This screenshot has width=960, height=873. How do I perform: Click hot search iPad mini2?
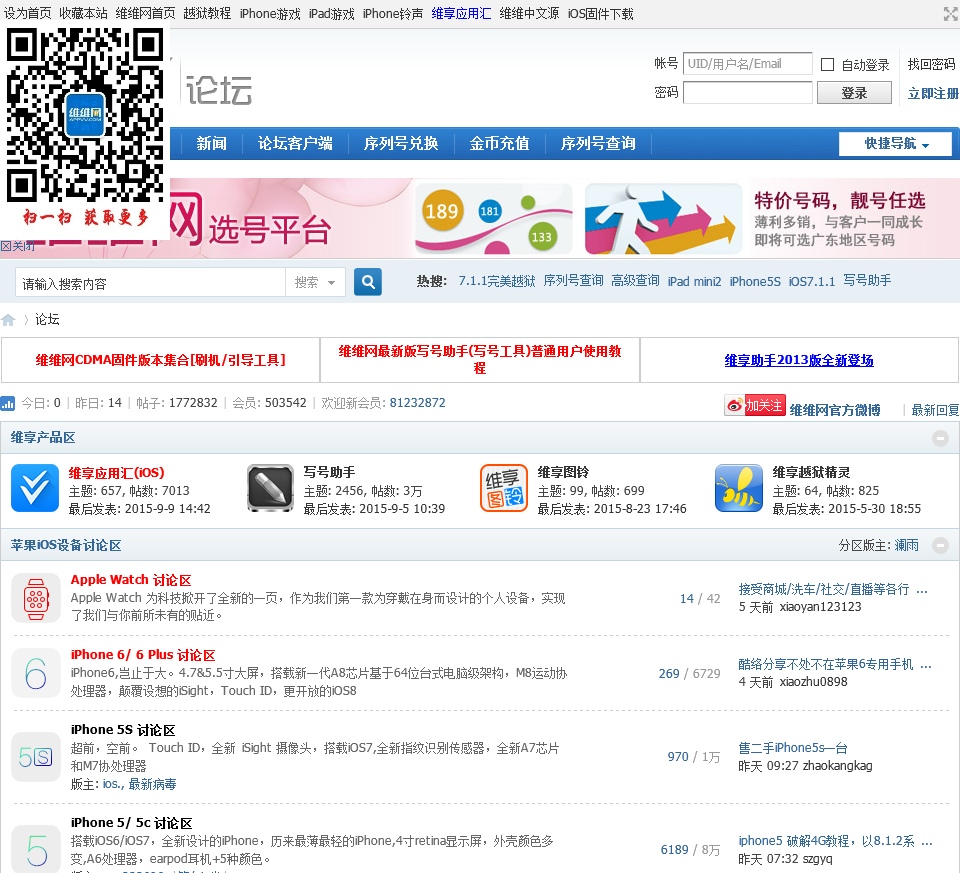click(x=694, y=281)
